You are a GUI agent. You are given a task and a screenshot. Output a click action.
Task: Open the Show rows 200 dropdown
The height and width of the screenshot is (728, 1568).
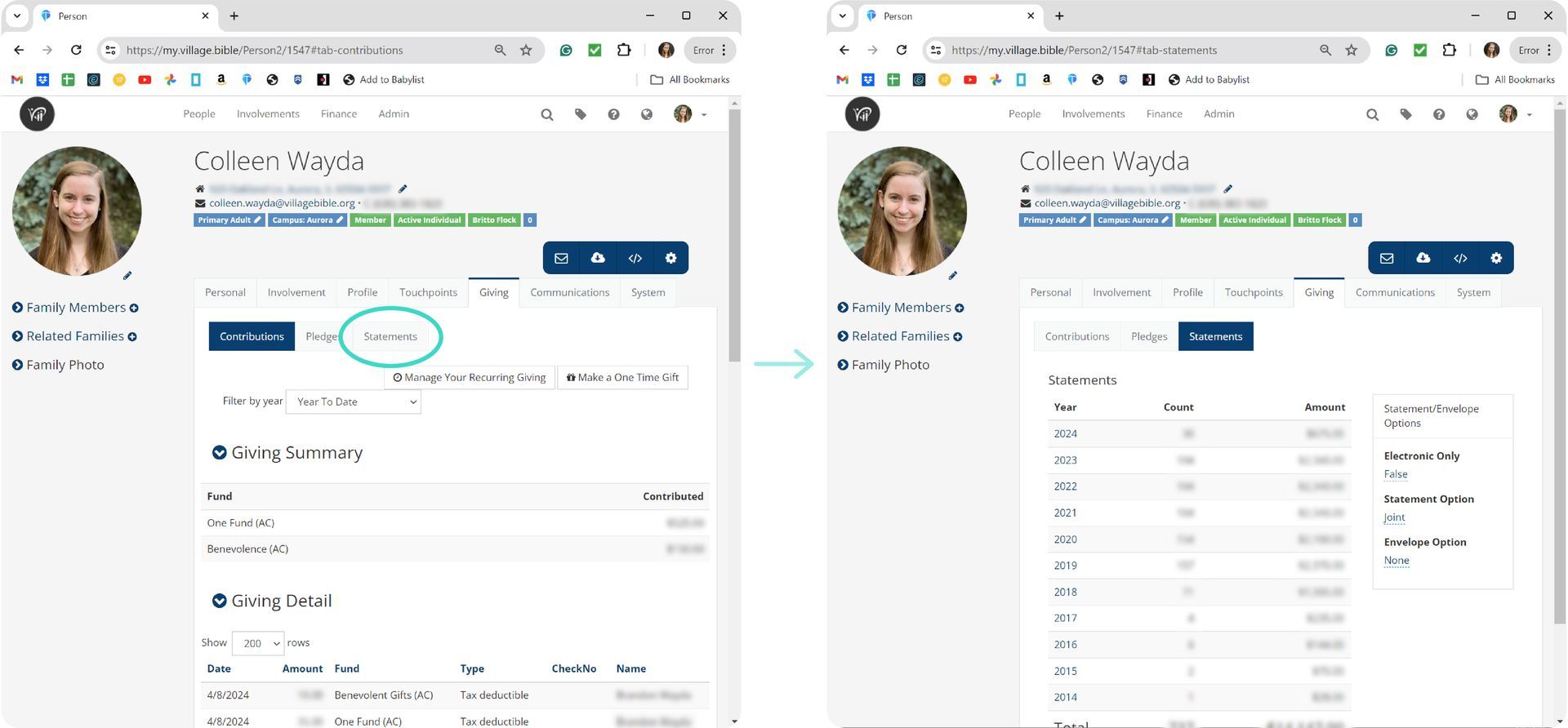coord(257,643)
